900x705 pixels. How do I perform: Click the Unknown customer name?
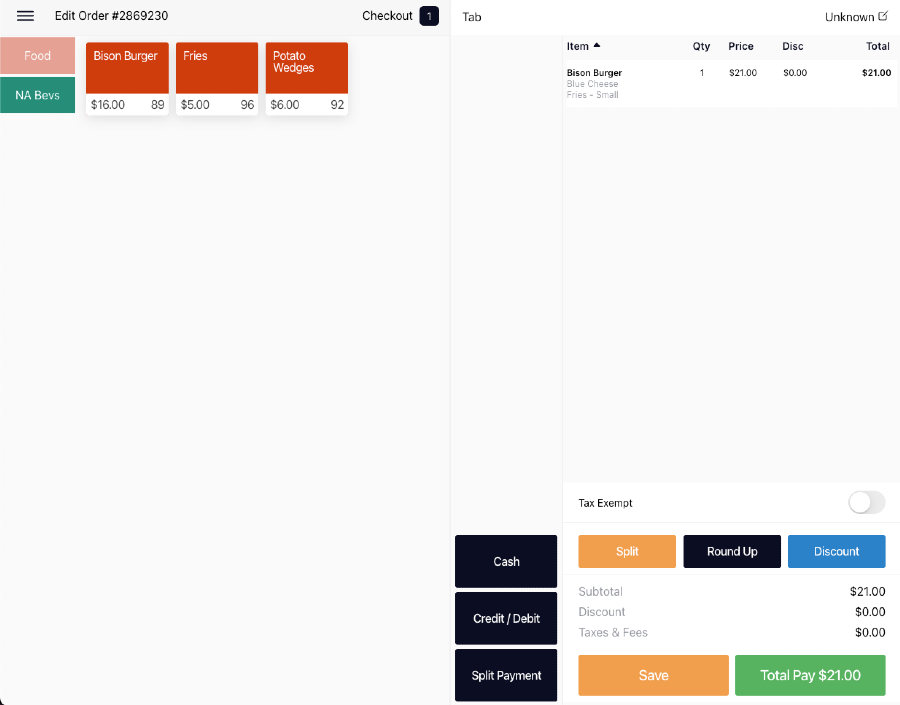(849, 17)
